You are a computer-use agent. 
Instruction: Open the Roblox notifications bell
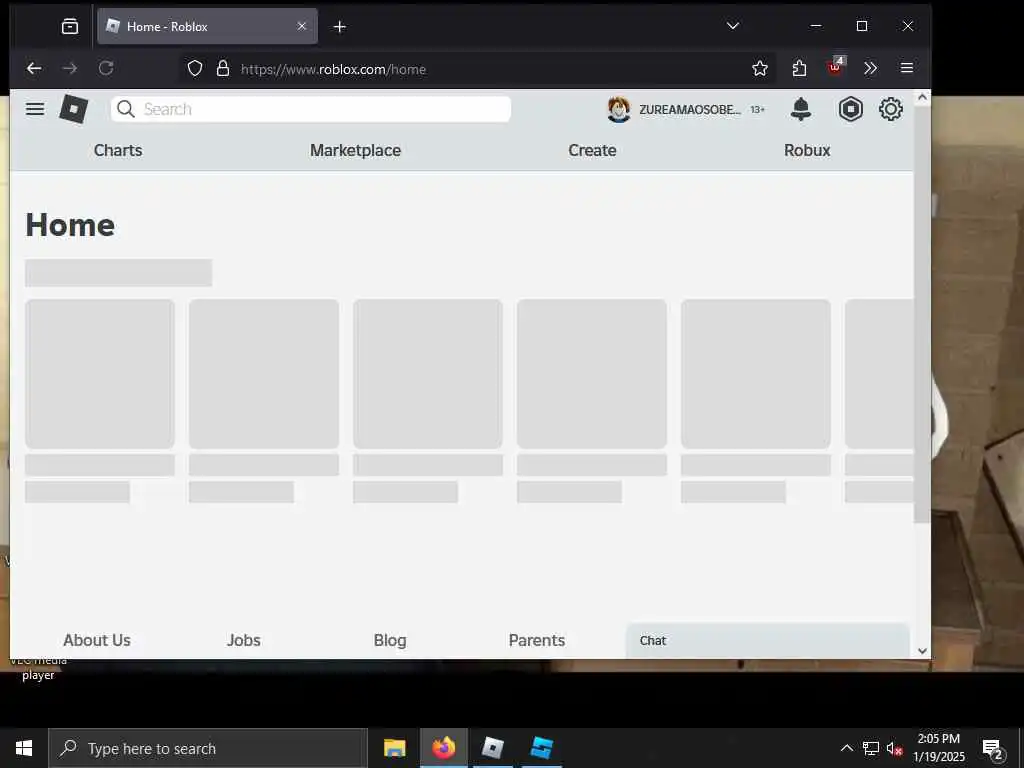click(801, 109)
